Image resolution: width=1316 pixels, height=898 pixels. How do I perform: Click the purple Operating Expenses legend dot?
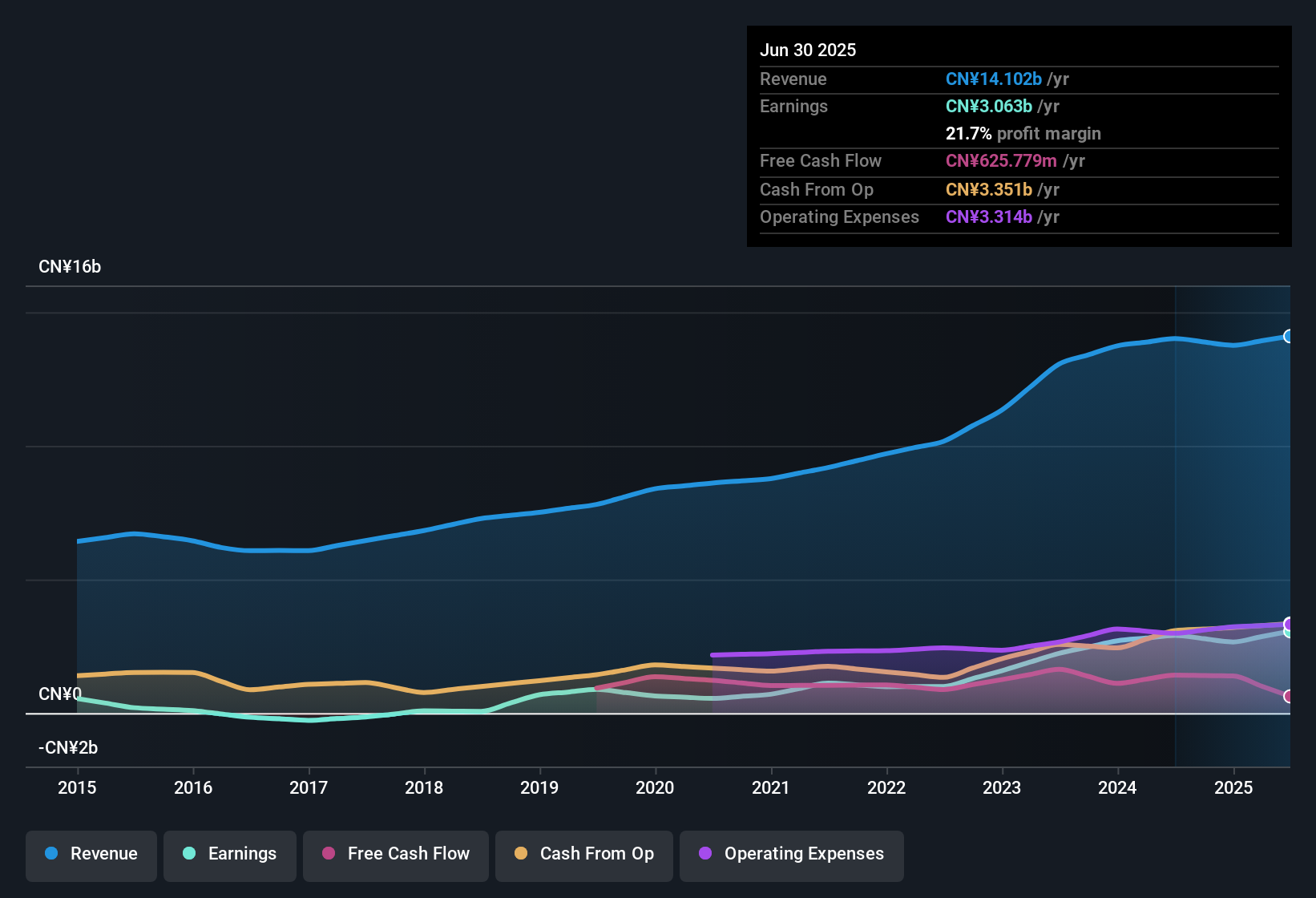point(705,853)
